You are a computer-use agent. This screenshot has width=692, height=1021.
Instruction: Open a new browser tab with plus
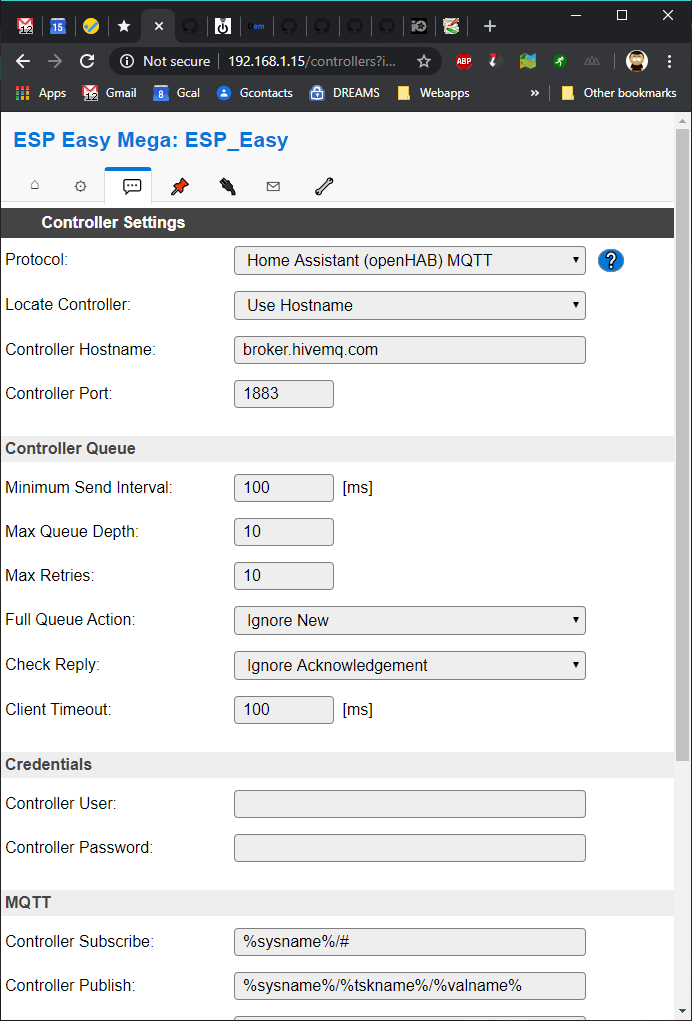coord(490,26)
